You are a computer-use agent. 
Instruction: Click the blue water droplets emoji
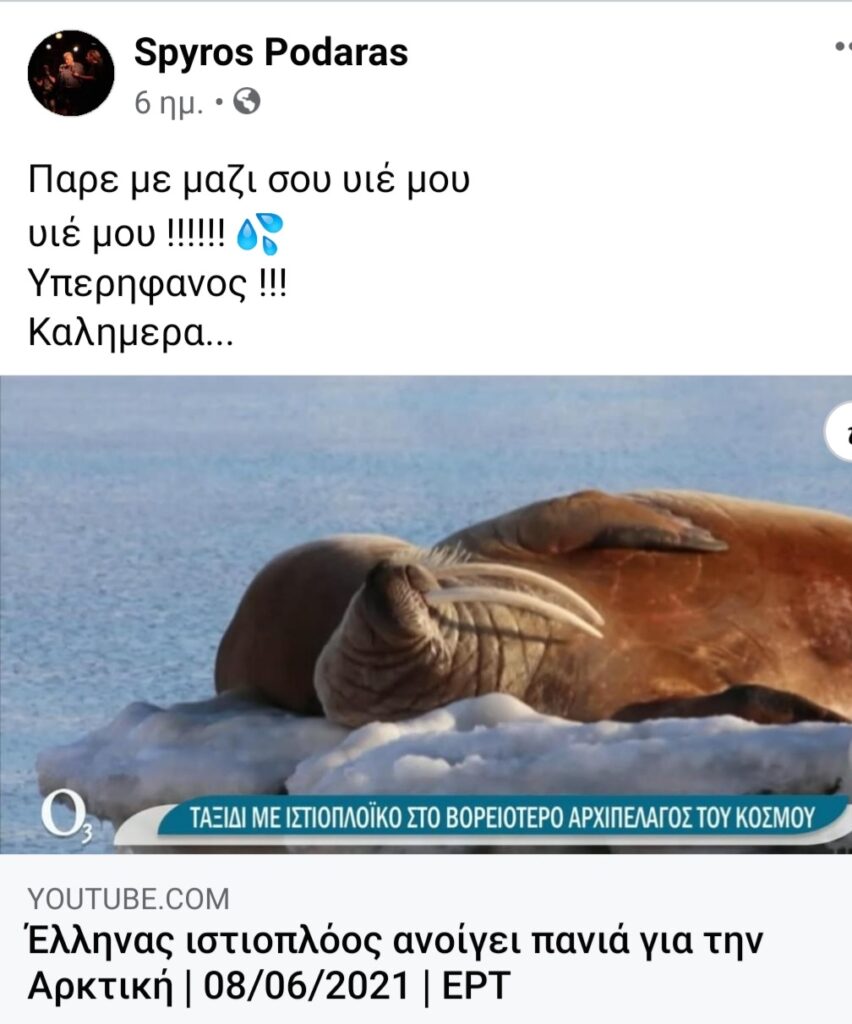tap(259, 233)
